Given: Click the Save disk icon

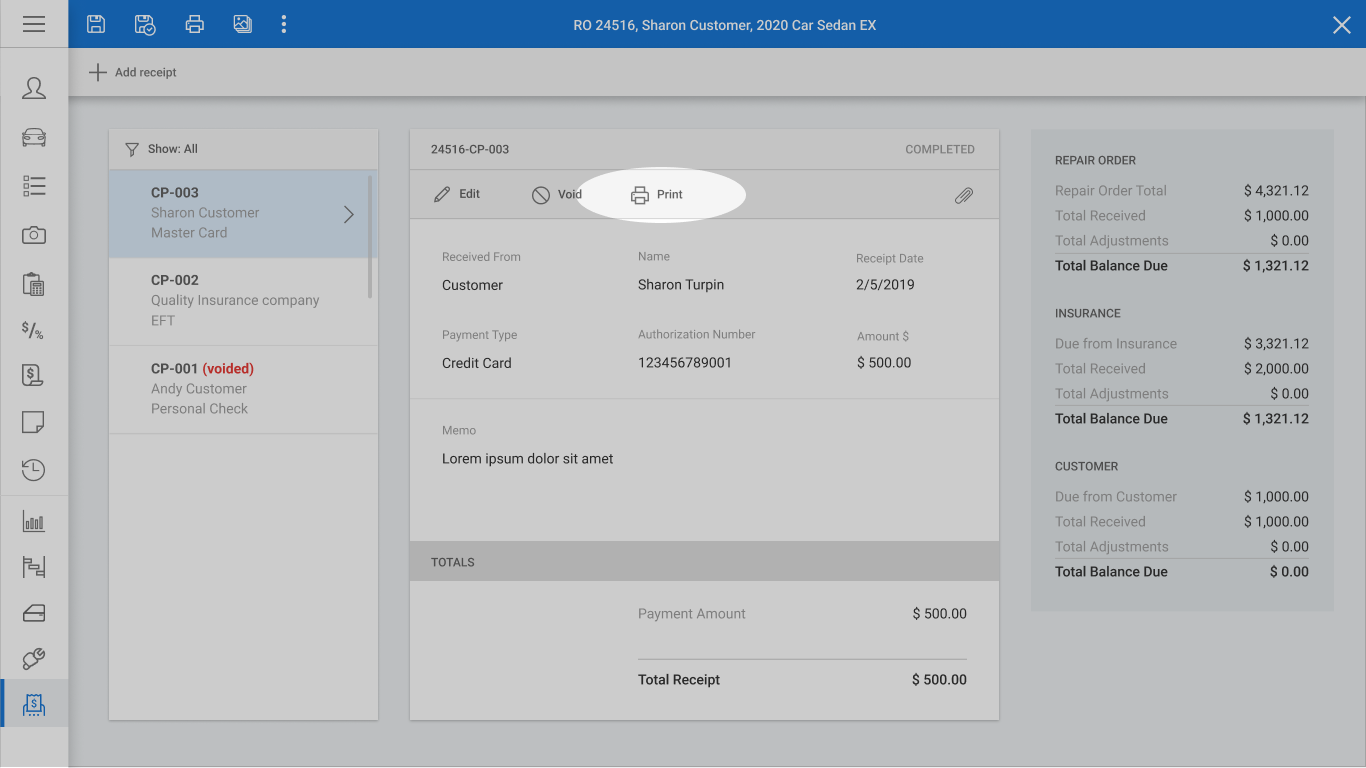Looking at the screenshot, I should 96,24.
